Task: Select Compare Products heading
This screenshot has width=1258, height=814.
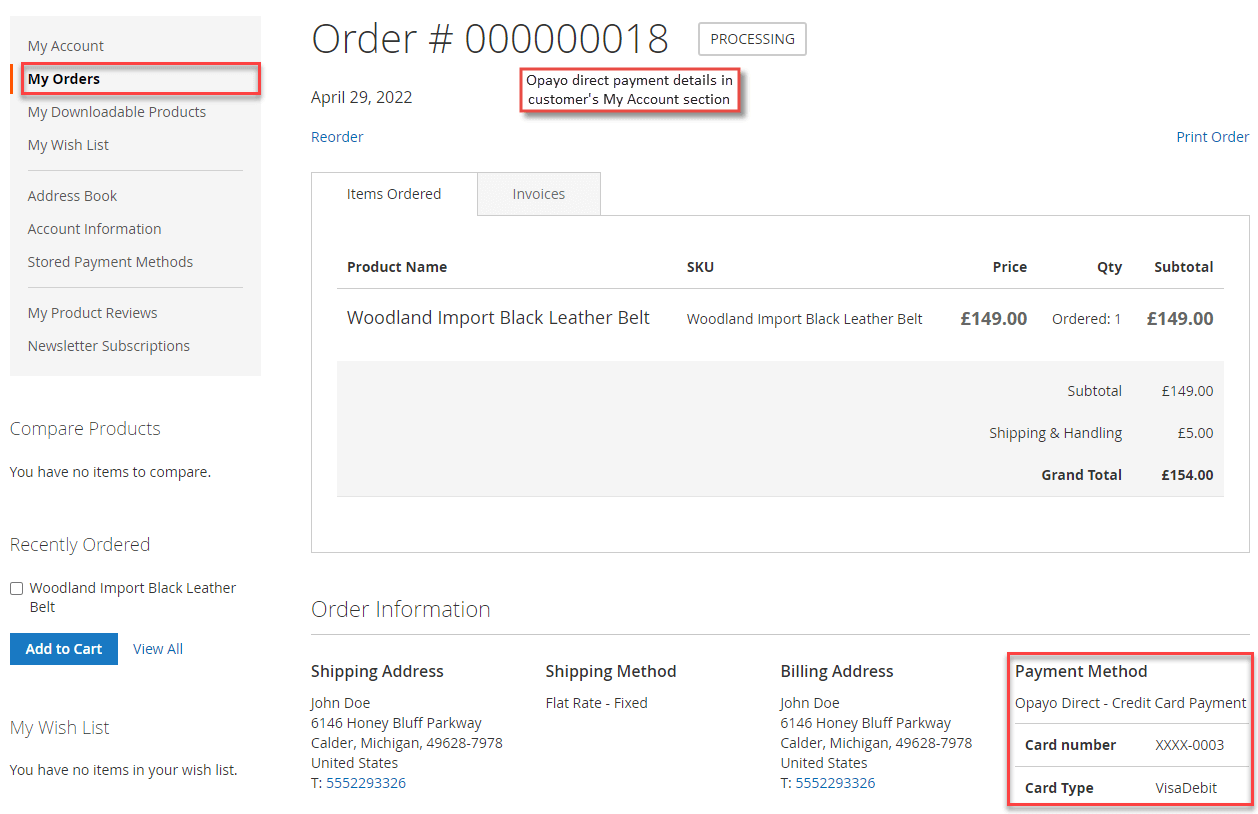Action: click(85, 429)
